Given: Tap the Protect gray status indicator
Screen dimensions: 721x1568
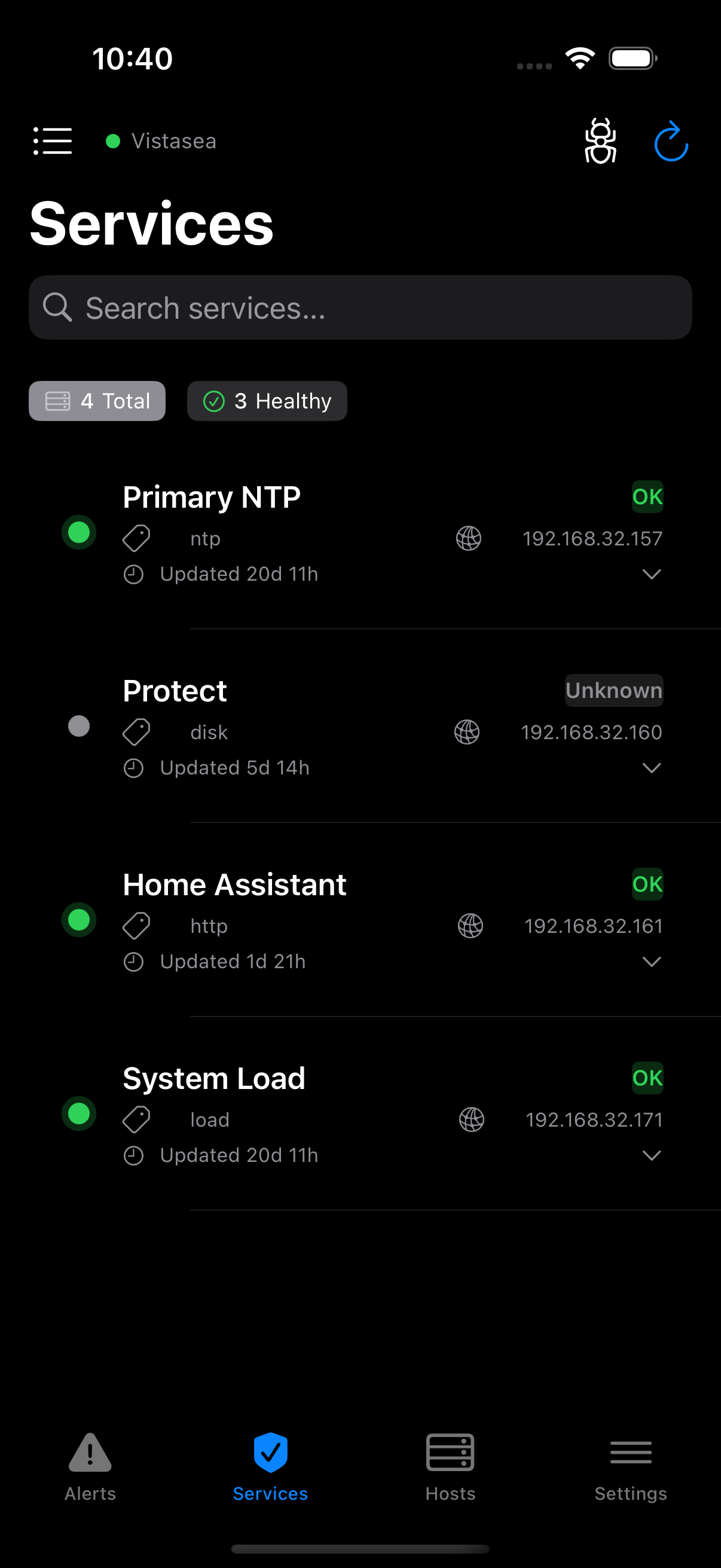Looking at the screenshot, I should 79,726.
